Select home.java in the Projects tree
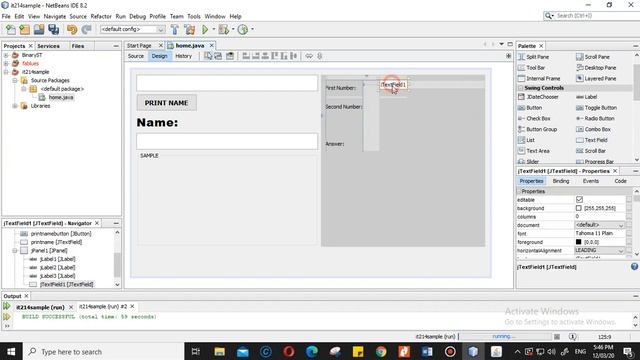This screenshot has width=640, height=360. point(61,97)
